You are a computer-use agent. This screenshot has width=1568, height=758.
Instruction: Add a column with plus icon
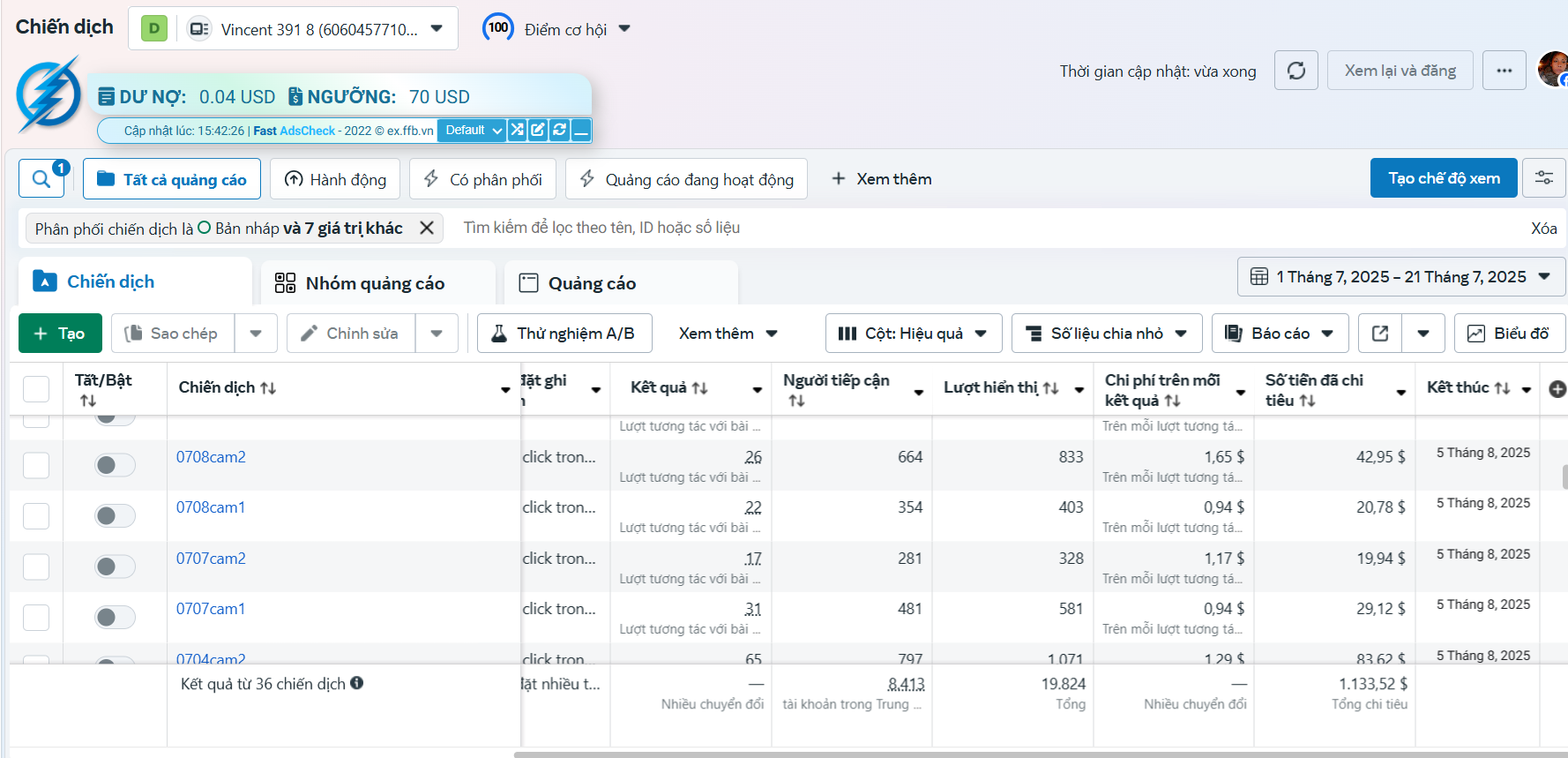click(1557, 389)
